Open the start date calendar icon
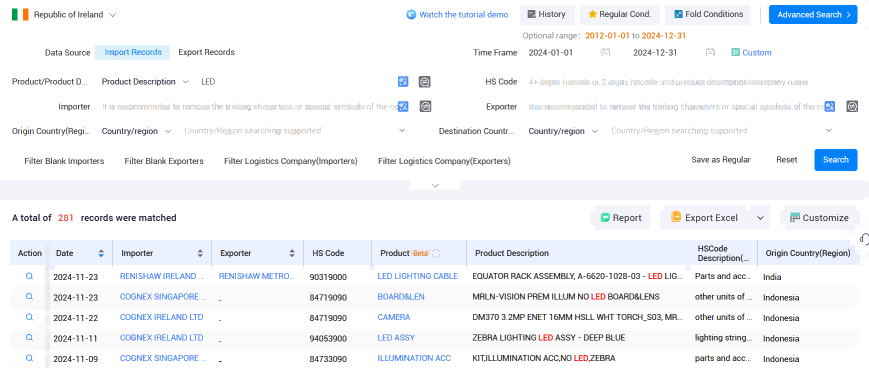 pos(606,53)
